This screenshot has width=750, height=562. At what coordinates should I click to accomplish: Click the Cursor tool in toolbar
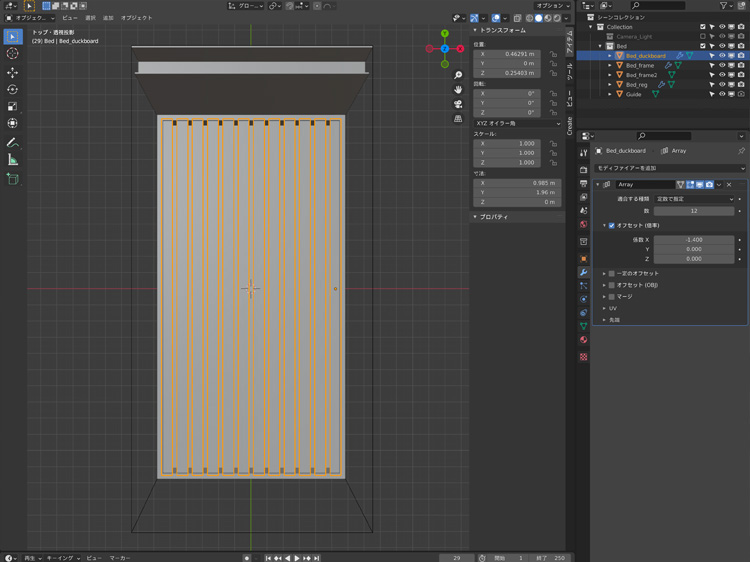point(13,54)
